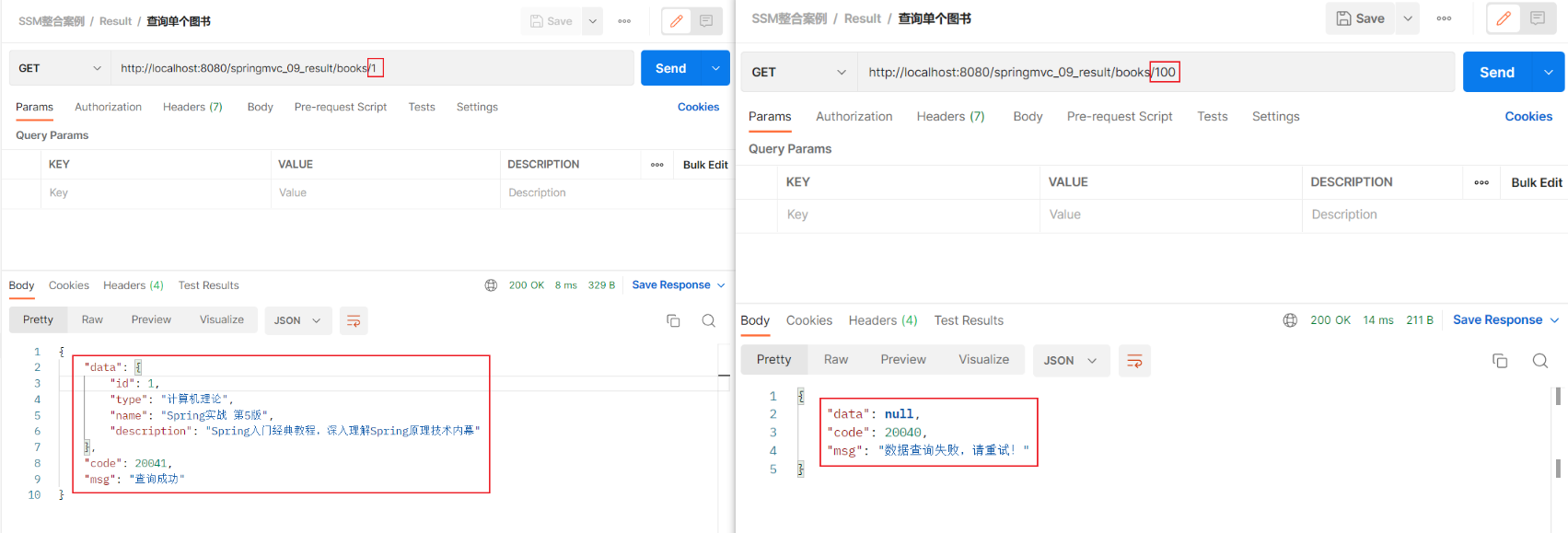Click the comment icon in the right panel header
Viewport: 1568px width, 533px height.
tap(1537, 18)
